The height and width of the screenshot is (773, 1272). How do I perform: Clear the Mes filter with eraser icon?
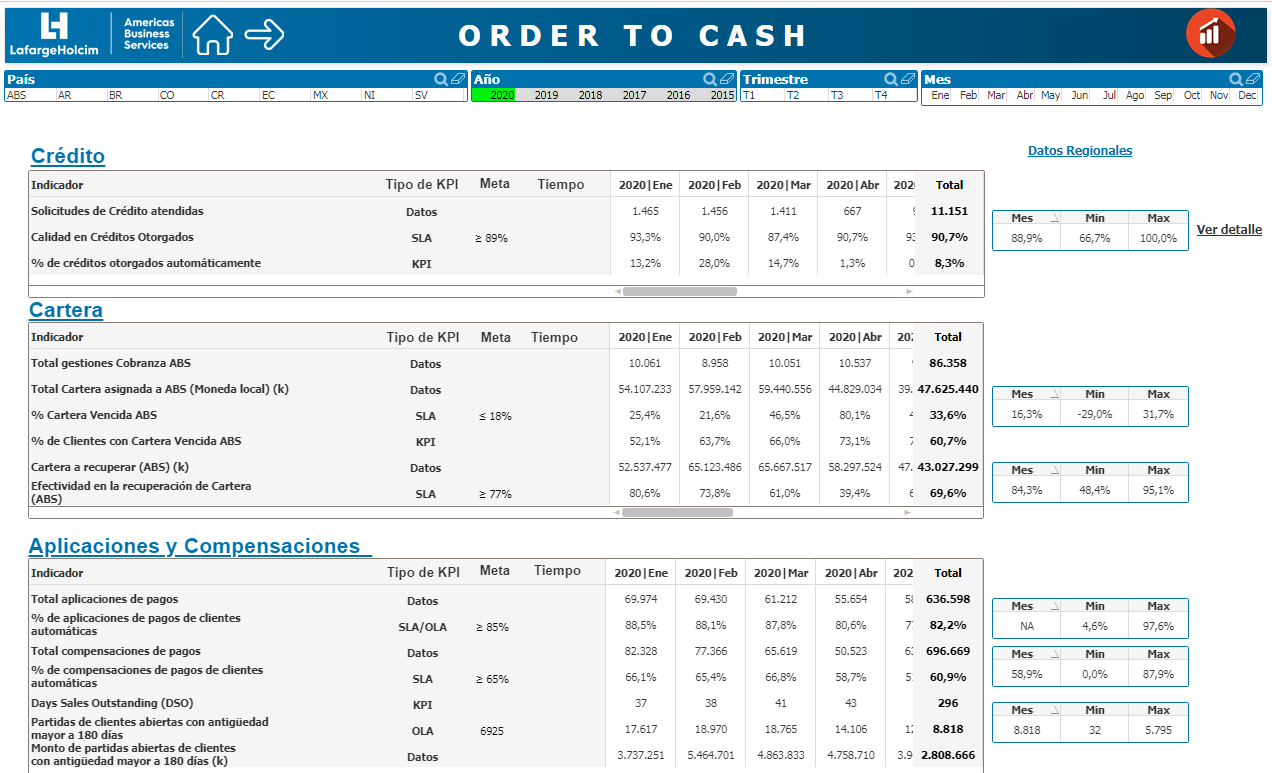coord(1253,79)
